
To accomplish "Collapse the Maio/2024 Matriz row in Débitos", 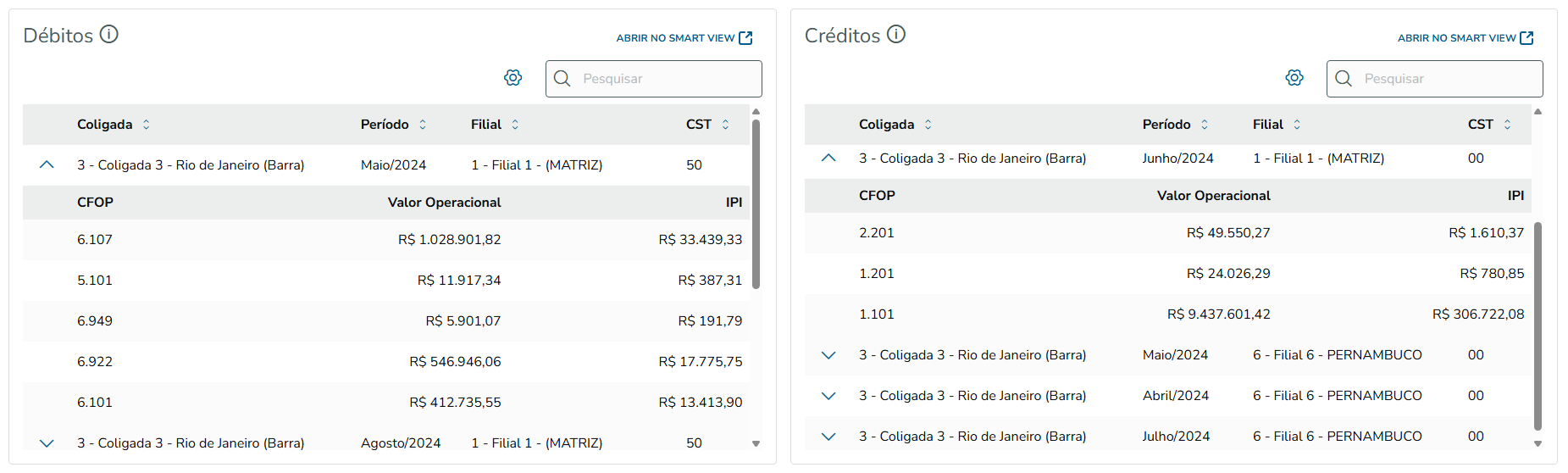I will (47, 165).
